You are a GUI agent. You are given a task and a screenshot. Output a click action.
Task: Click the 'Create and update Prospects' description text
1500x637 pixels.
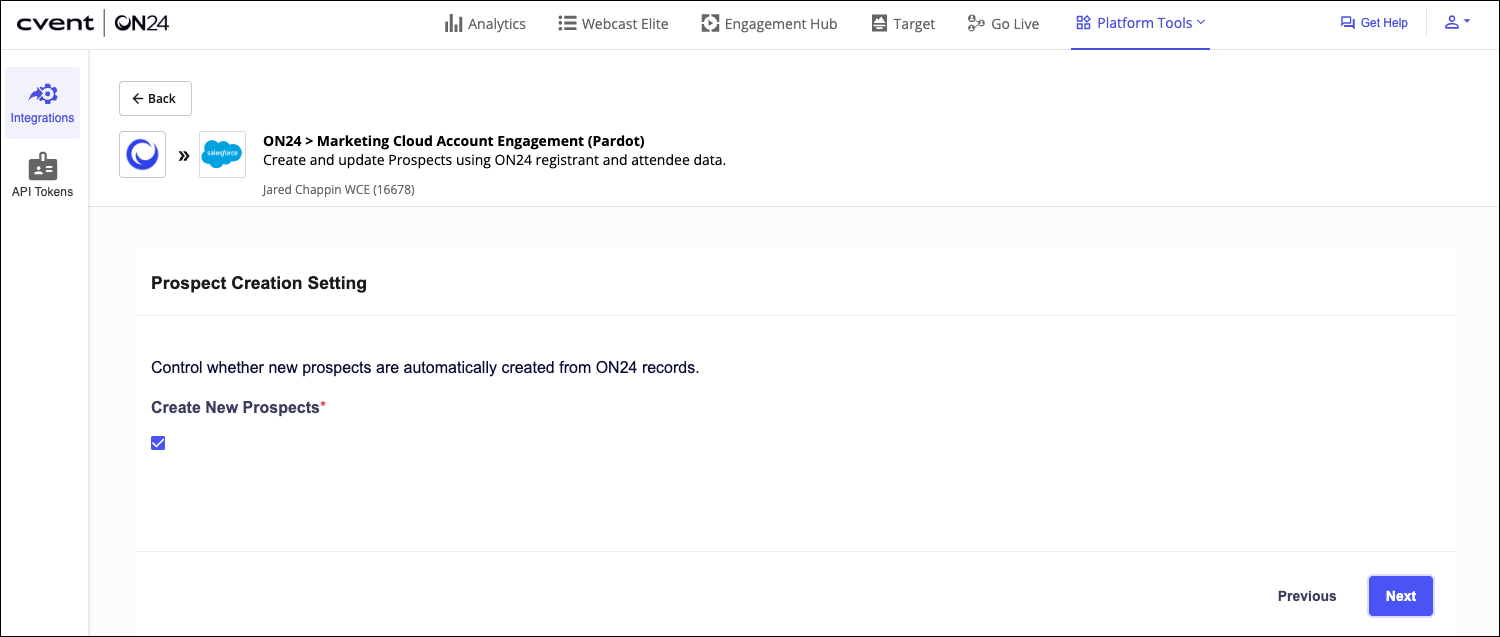point(494,160)
